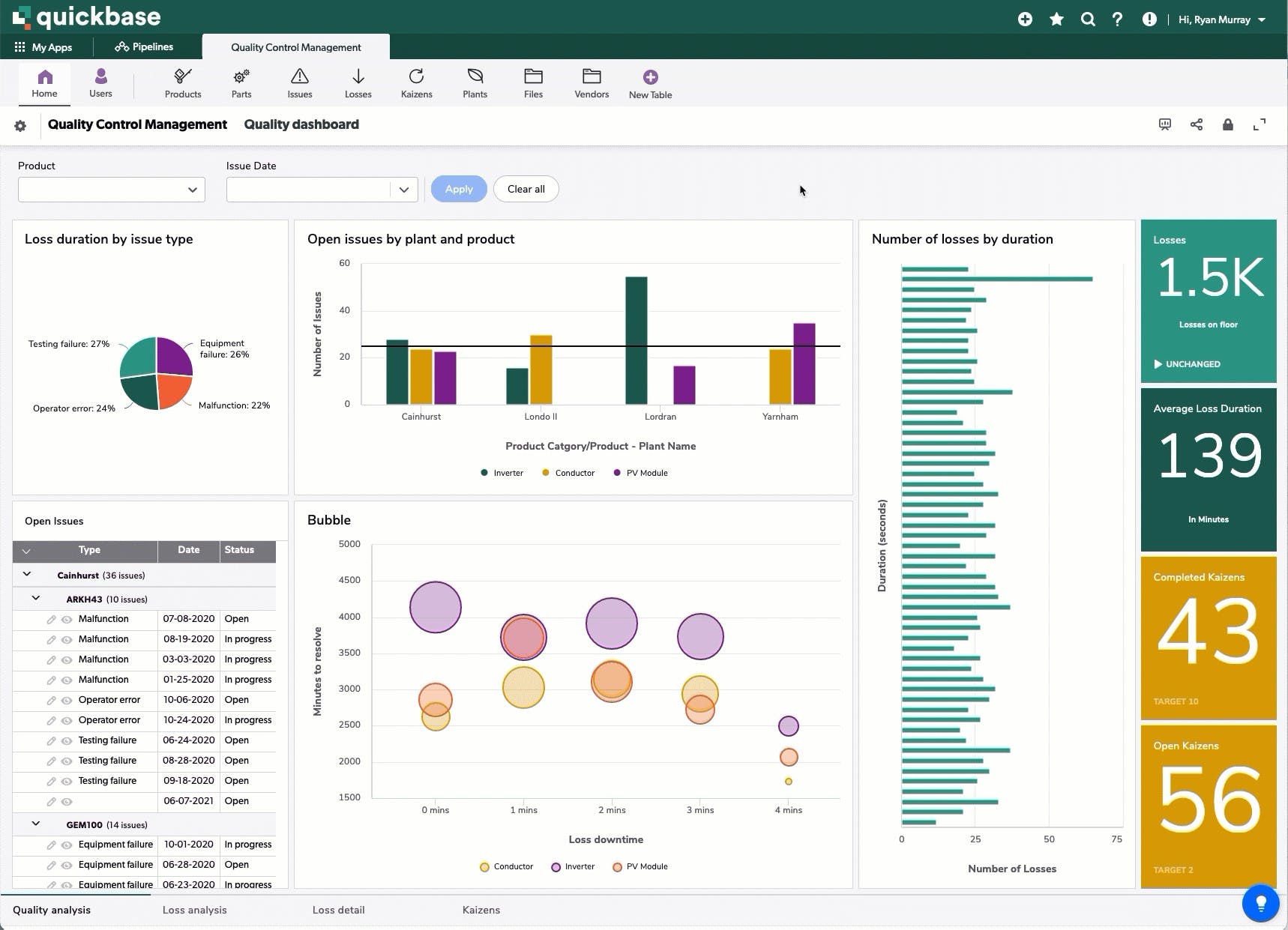This screenshot has height=930, width=1288.
Task: Click eye icon on 07-08-2020 Malfunction row
Action: click(67, 620)
